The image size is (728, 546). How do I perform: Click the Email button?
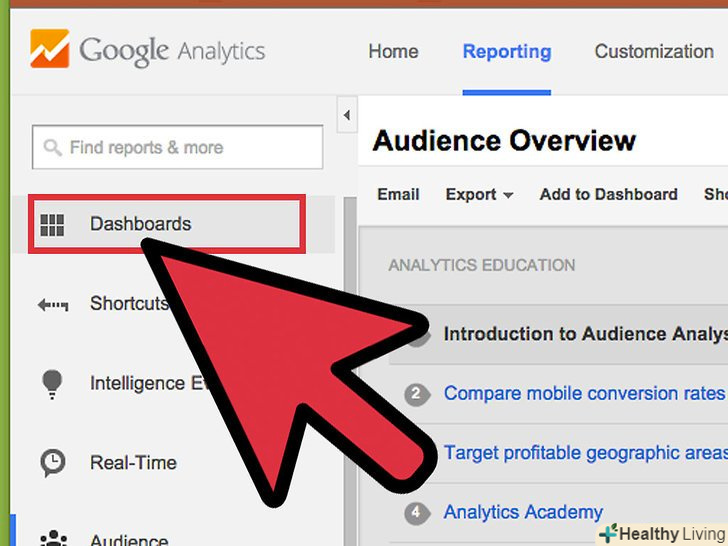tap(398, 194)
